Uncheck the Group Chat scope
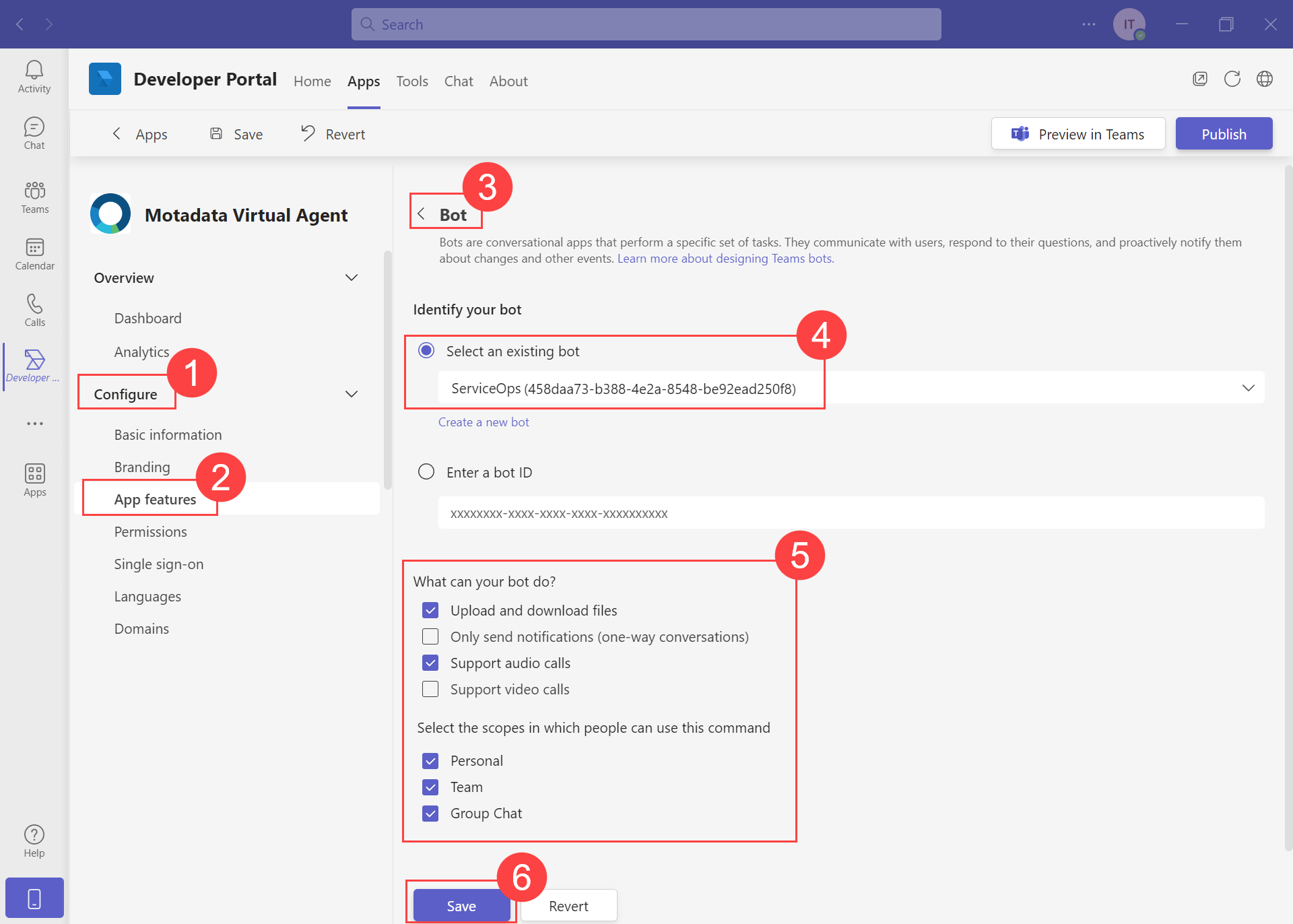Image resolution: width=1293 pixels, height=924 pixels. pyautogui.click(x=430, y=814)
